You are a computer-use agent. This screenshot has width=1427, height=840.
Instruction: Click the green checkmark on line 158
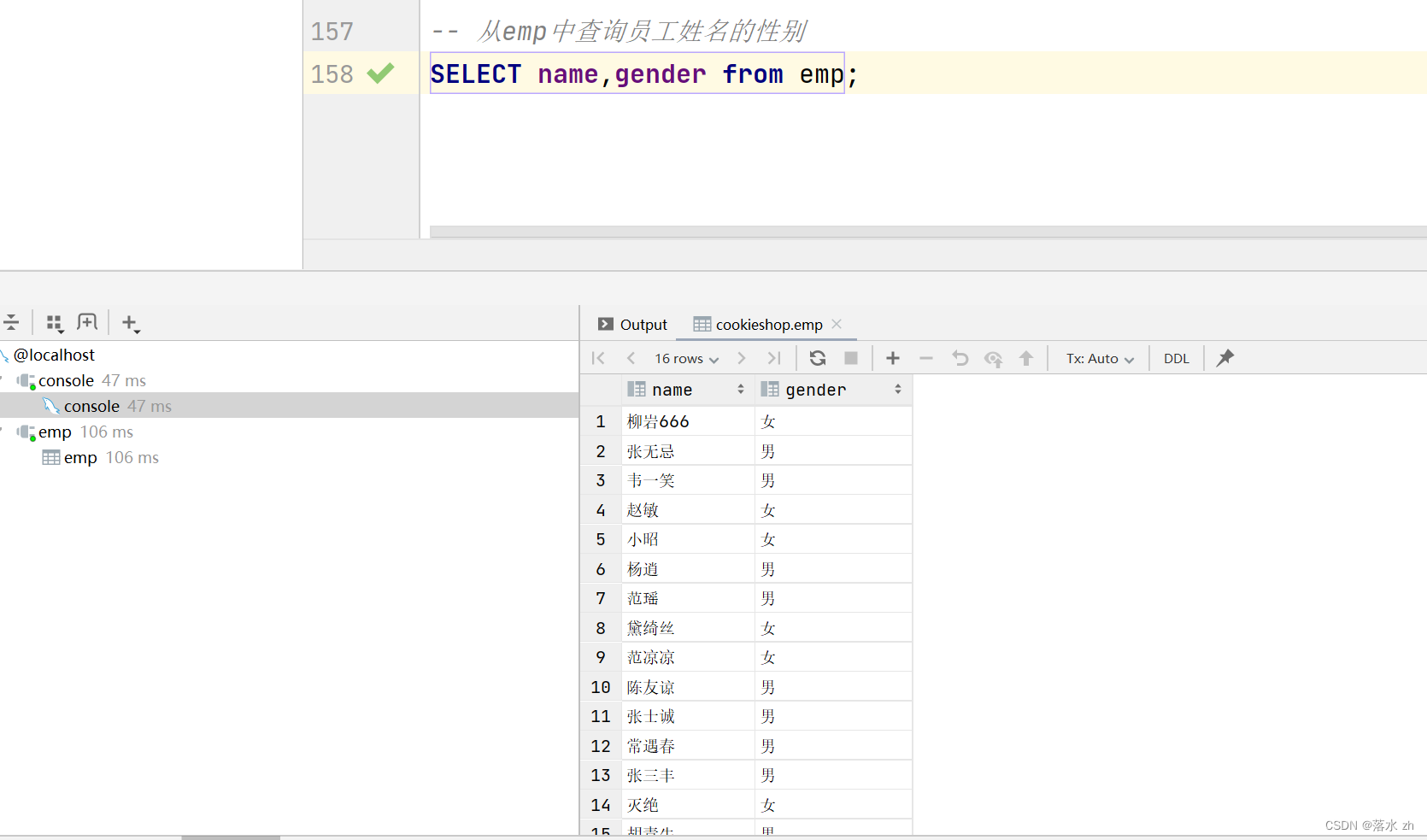click(380, 73)
